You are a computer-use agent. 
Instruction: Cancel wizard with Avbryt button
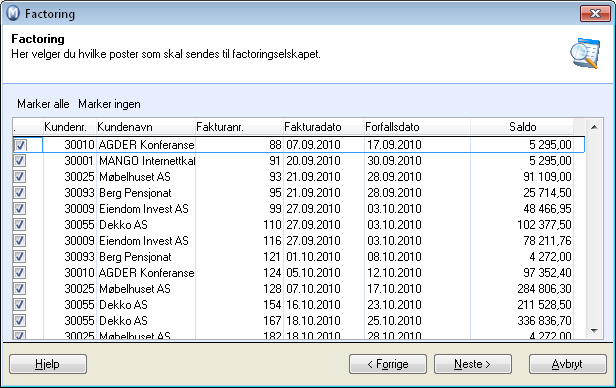[568, 364]
